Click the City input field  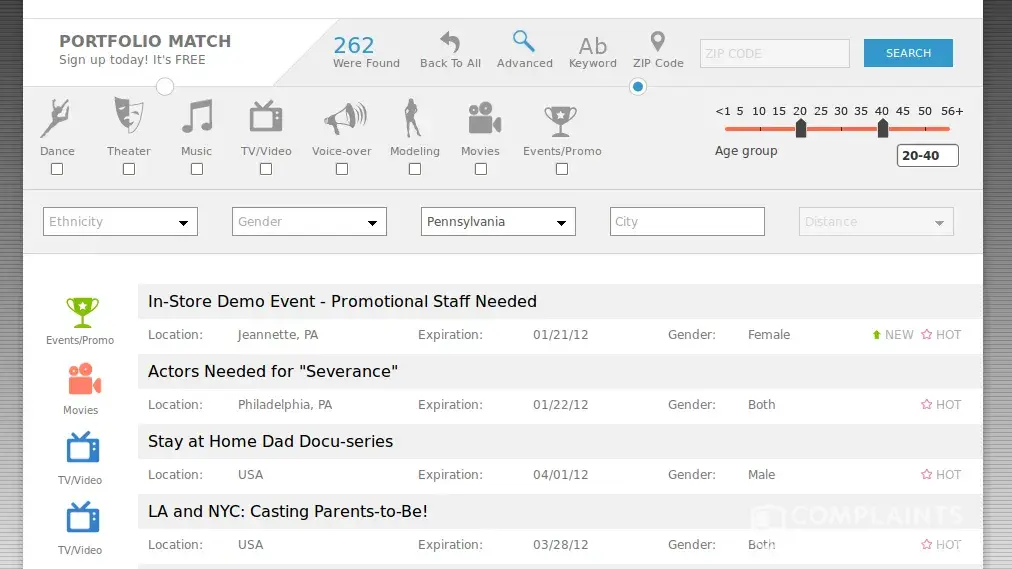pos(687,222)
